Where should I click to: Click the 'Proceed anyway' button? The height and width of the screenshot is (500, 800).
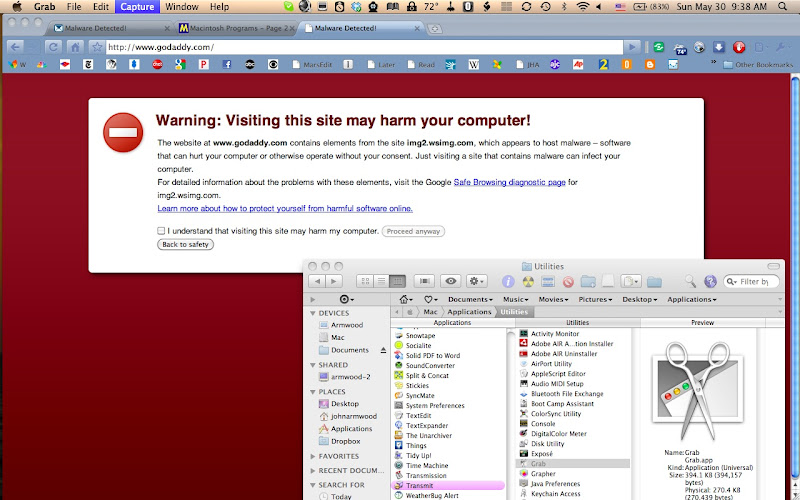413,231
